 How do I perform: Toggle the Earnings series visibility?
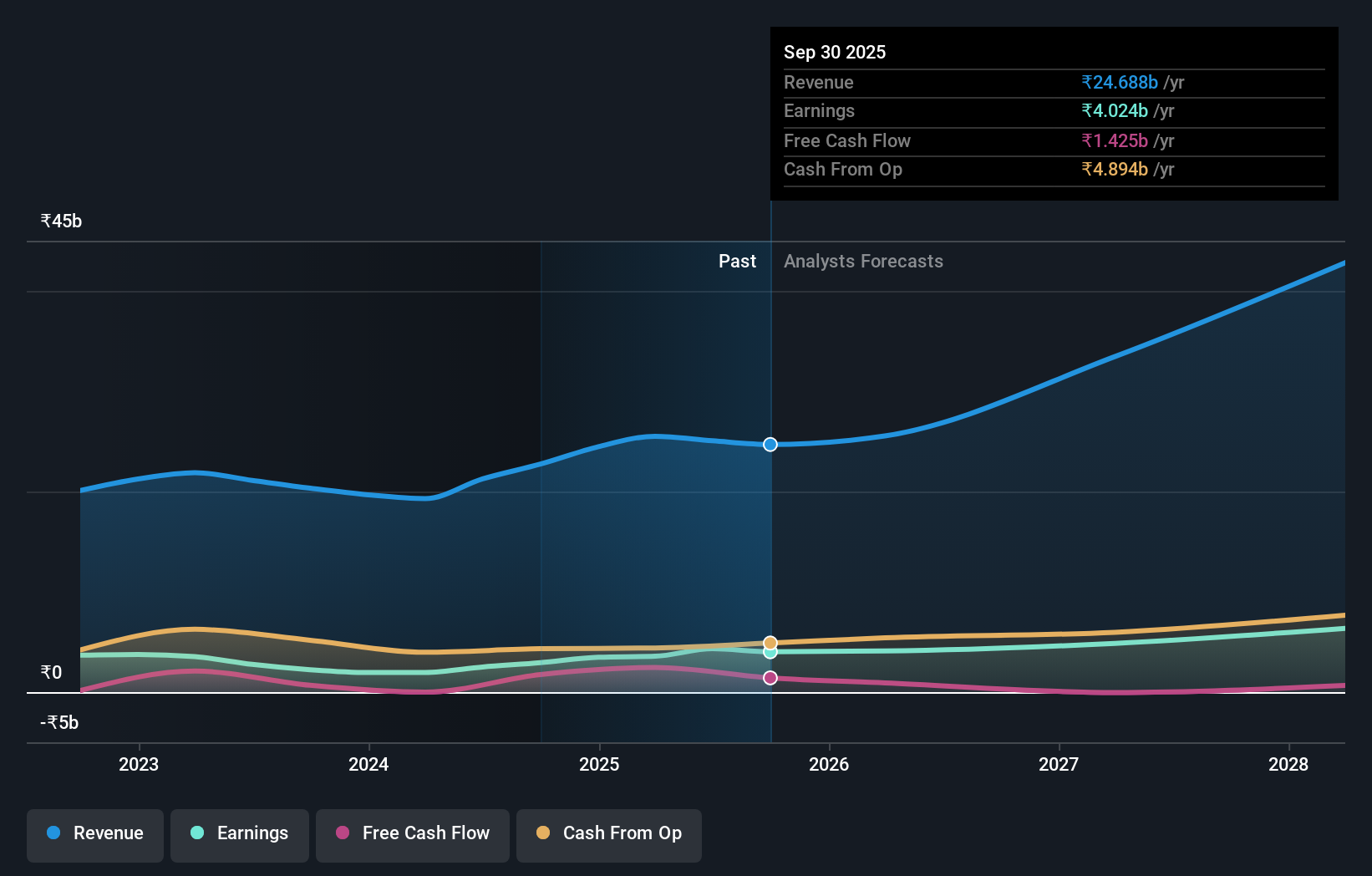240,835
